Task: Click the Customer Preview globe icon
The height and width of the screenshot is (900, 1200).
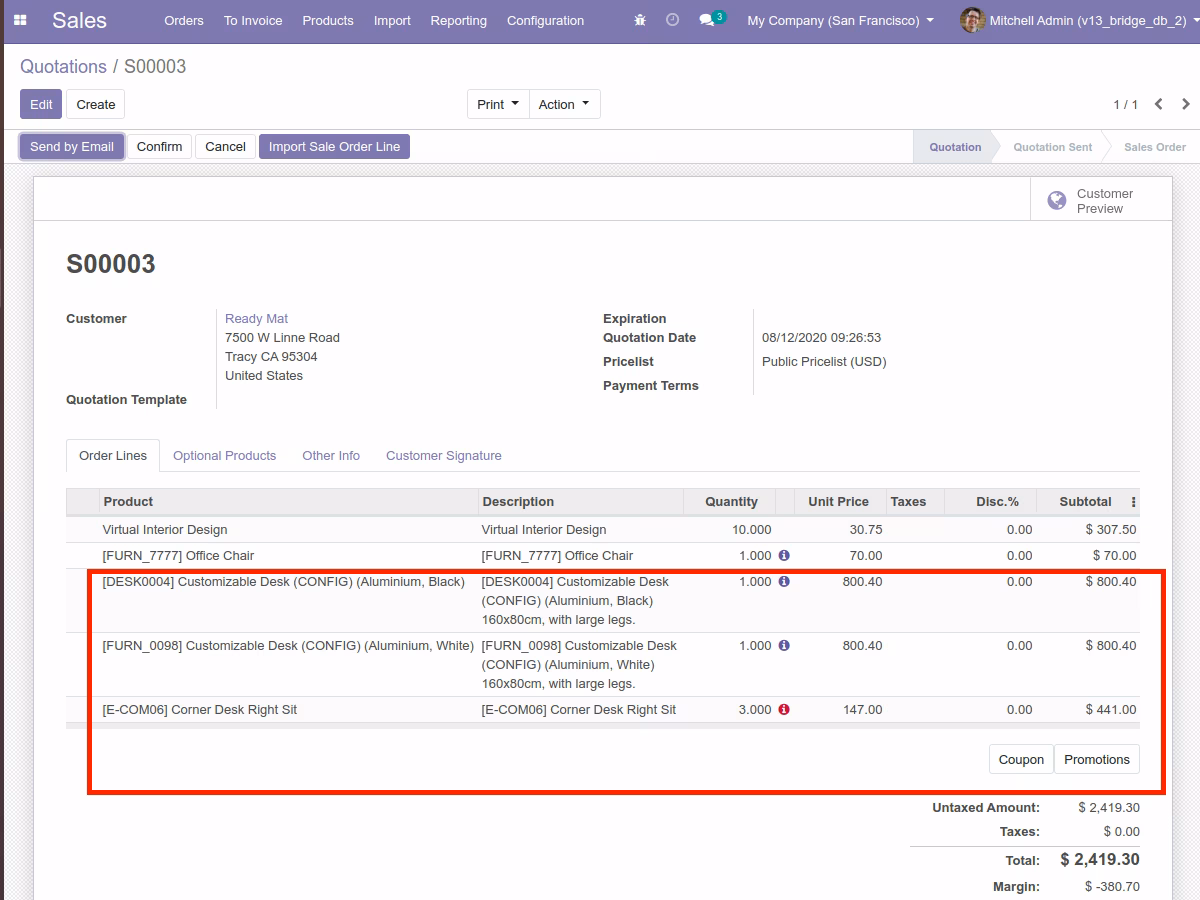Action: 1056,201
